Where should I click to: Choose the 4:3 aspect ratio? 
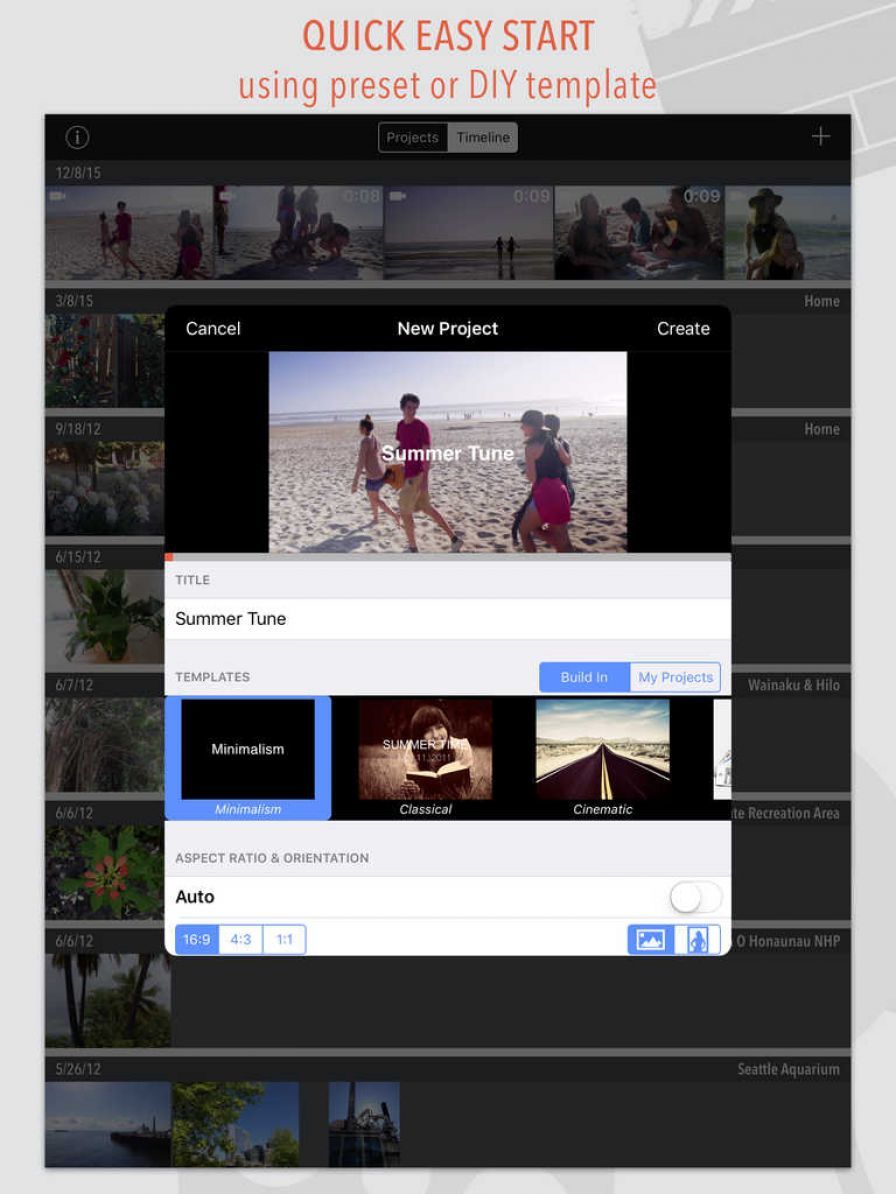point(241,940)
